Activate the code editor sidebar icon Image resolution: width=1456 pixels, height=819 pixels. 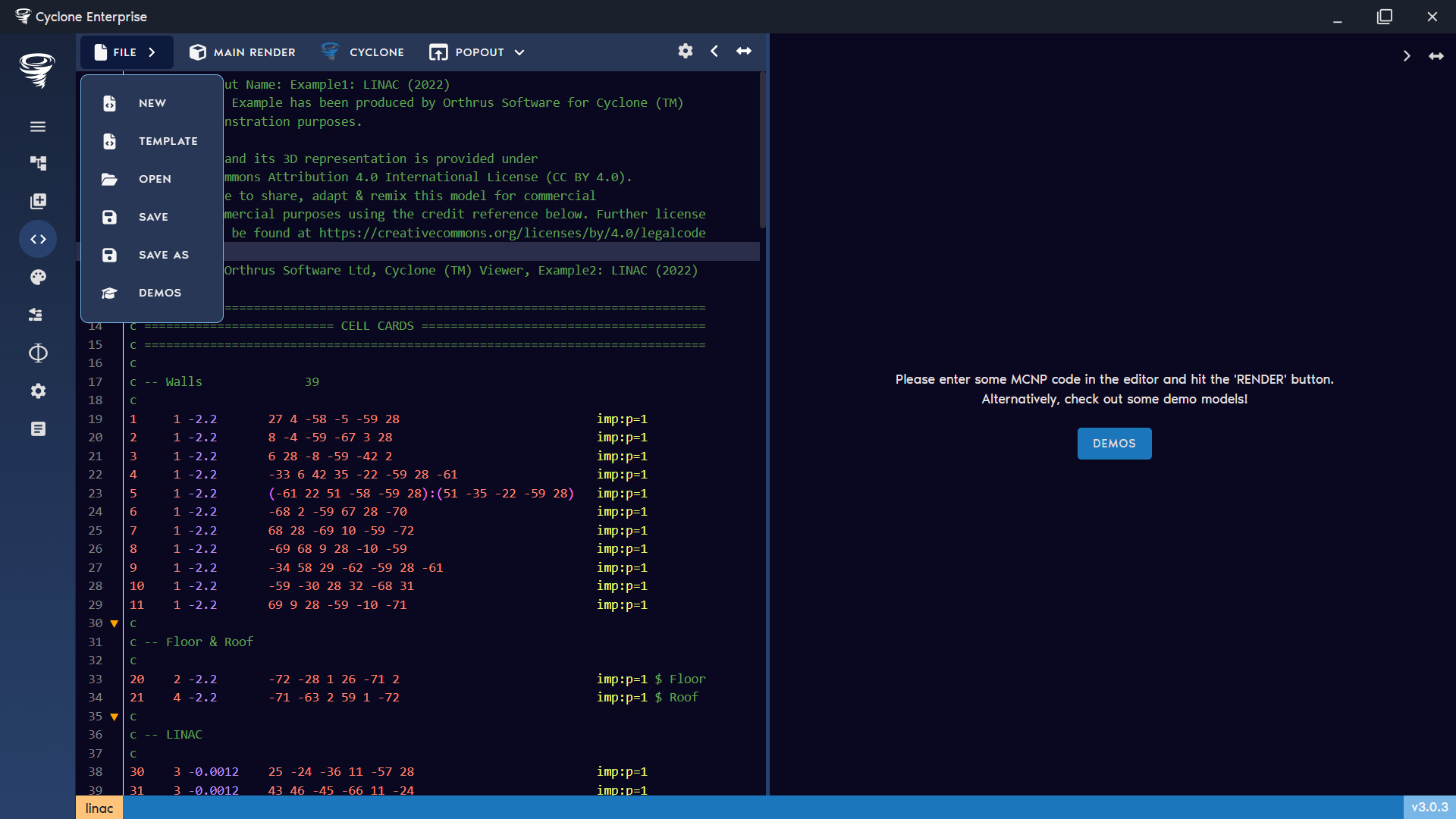pyautogui.click(x=38, y=239)
